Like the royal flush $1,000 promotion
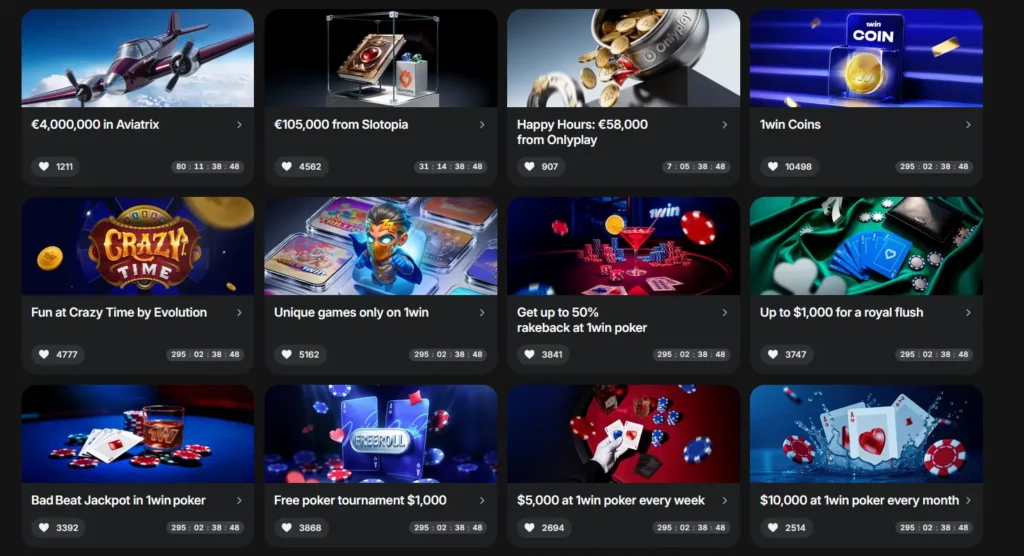Viewport: 1024px width, 556px height. (773, 354)
